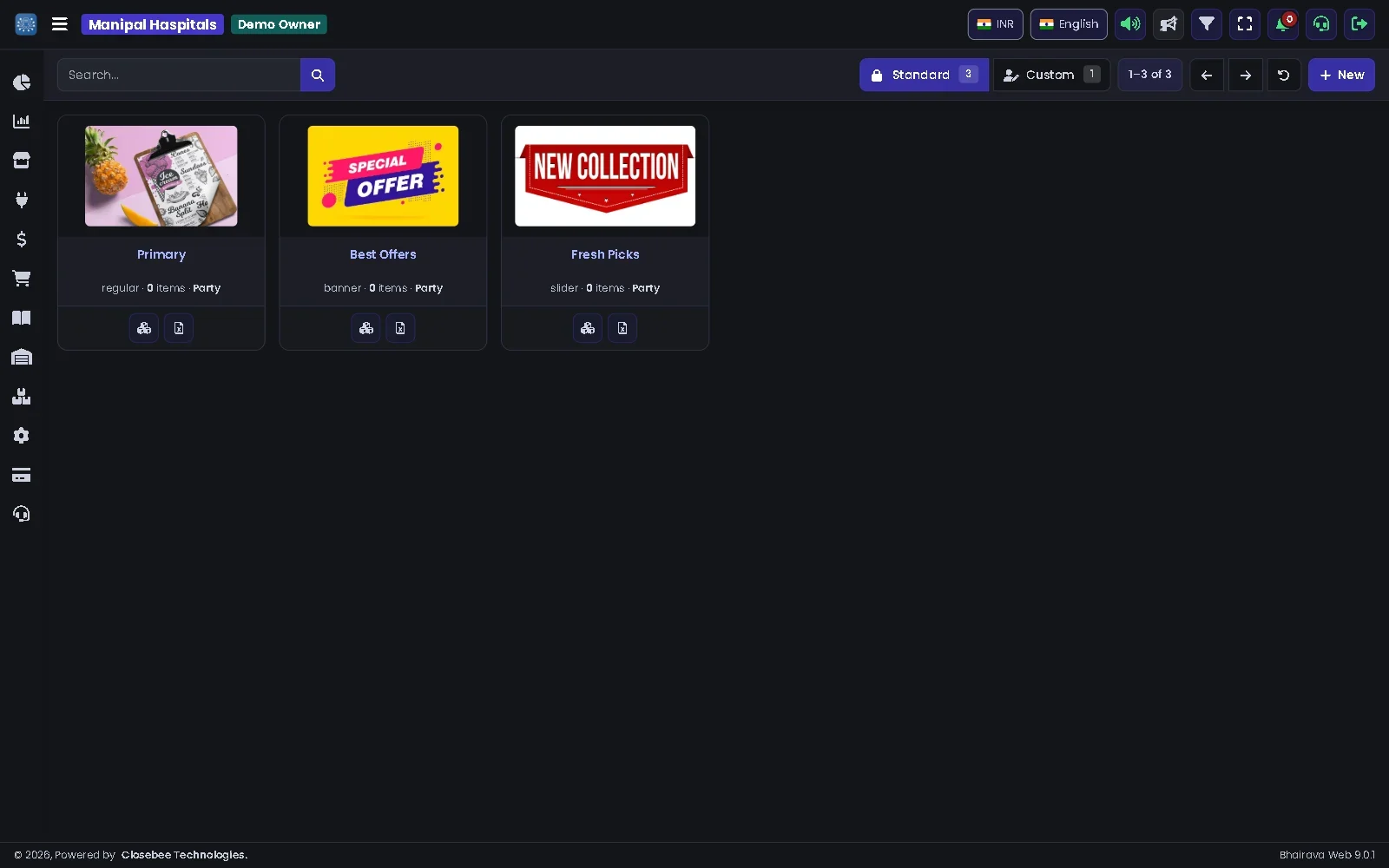The image size is (1389, 868).
Task: Go to previous page with left arrow
Action: tap(1207, 75)
